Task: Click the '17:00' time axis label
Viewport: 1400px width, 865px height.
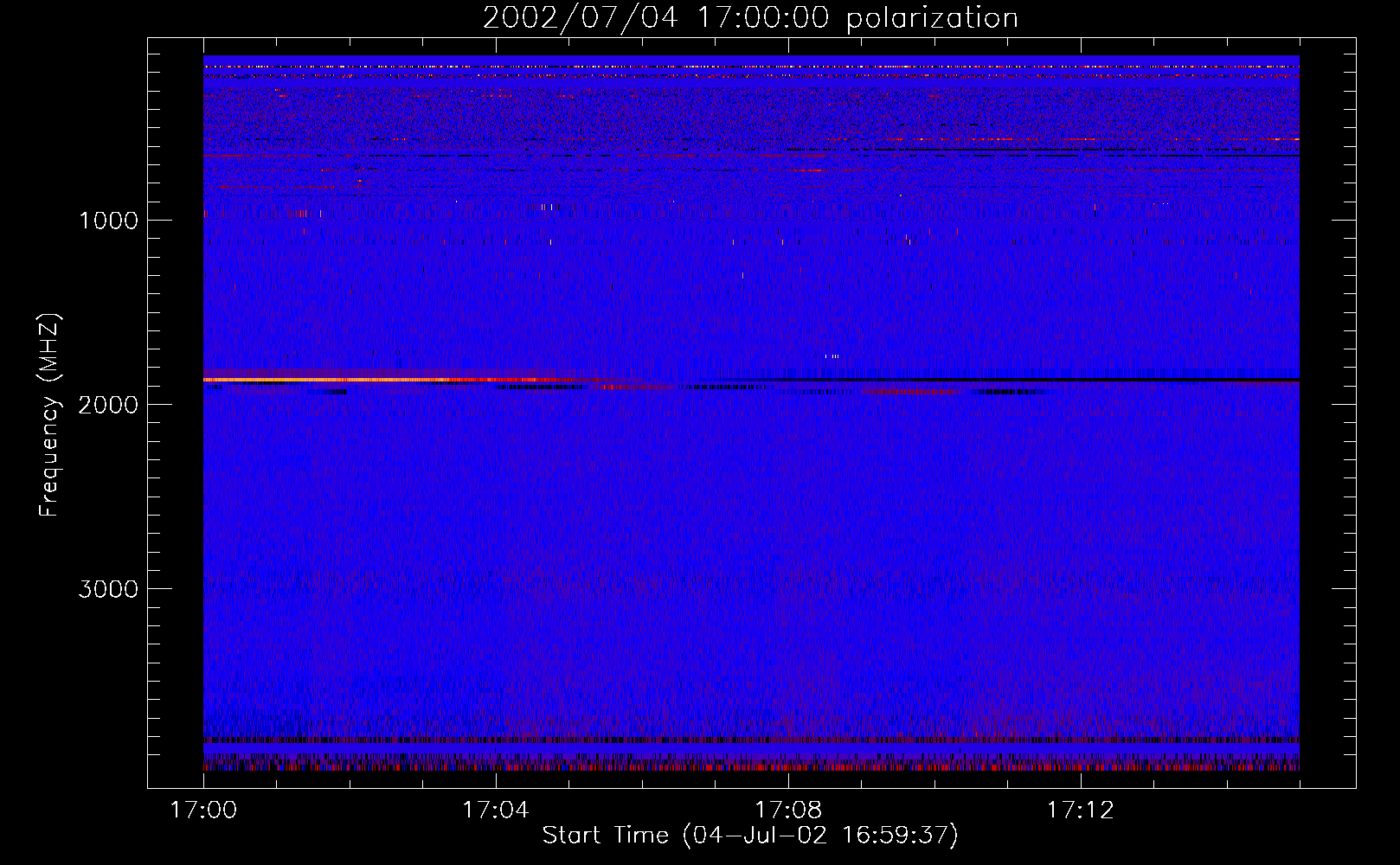Action: [x=203, y=811]
